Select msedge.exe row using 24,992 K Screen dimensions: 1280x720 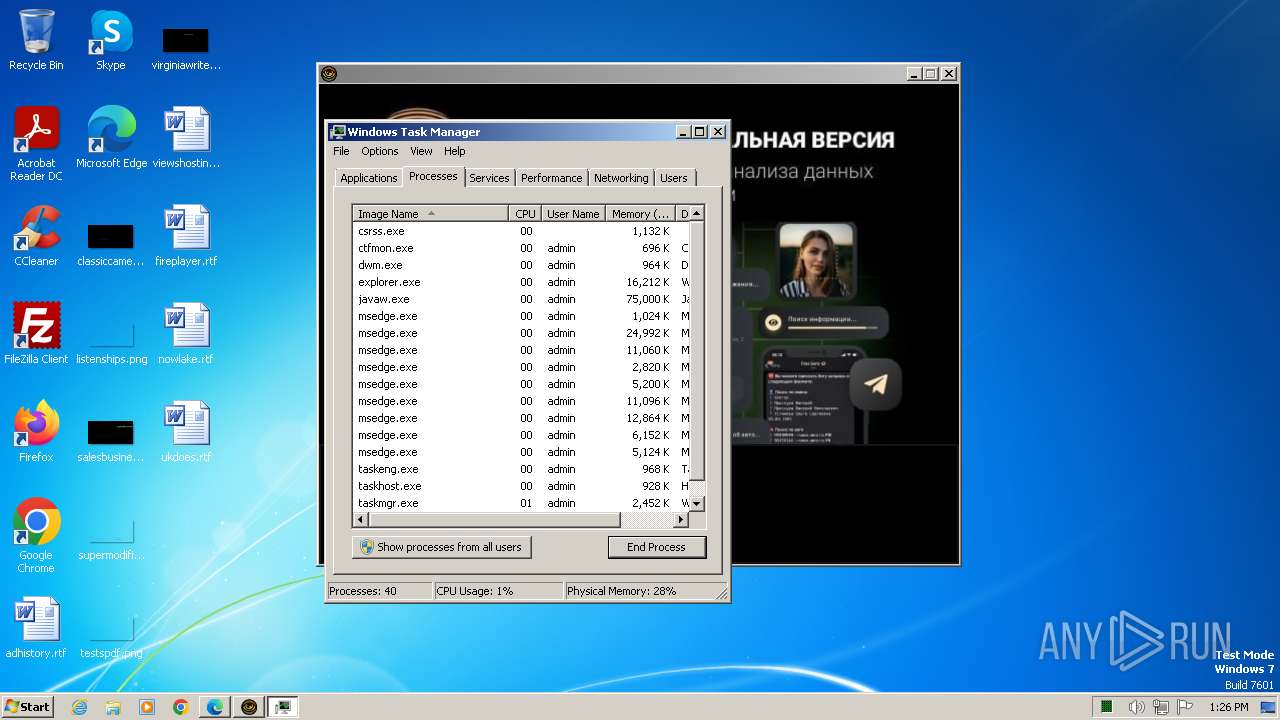pos(521,333)
